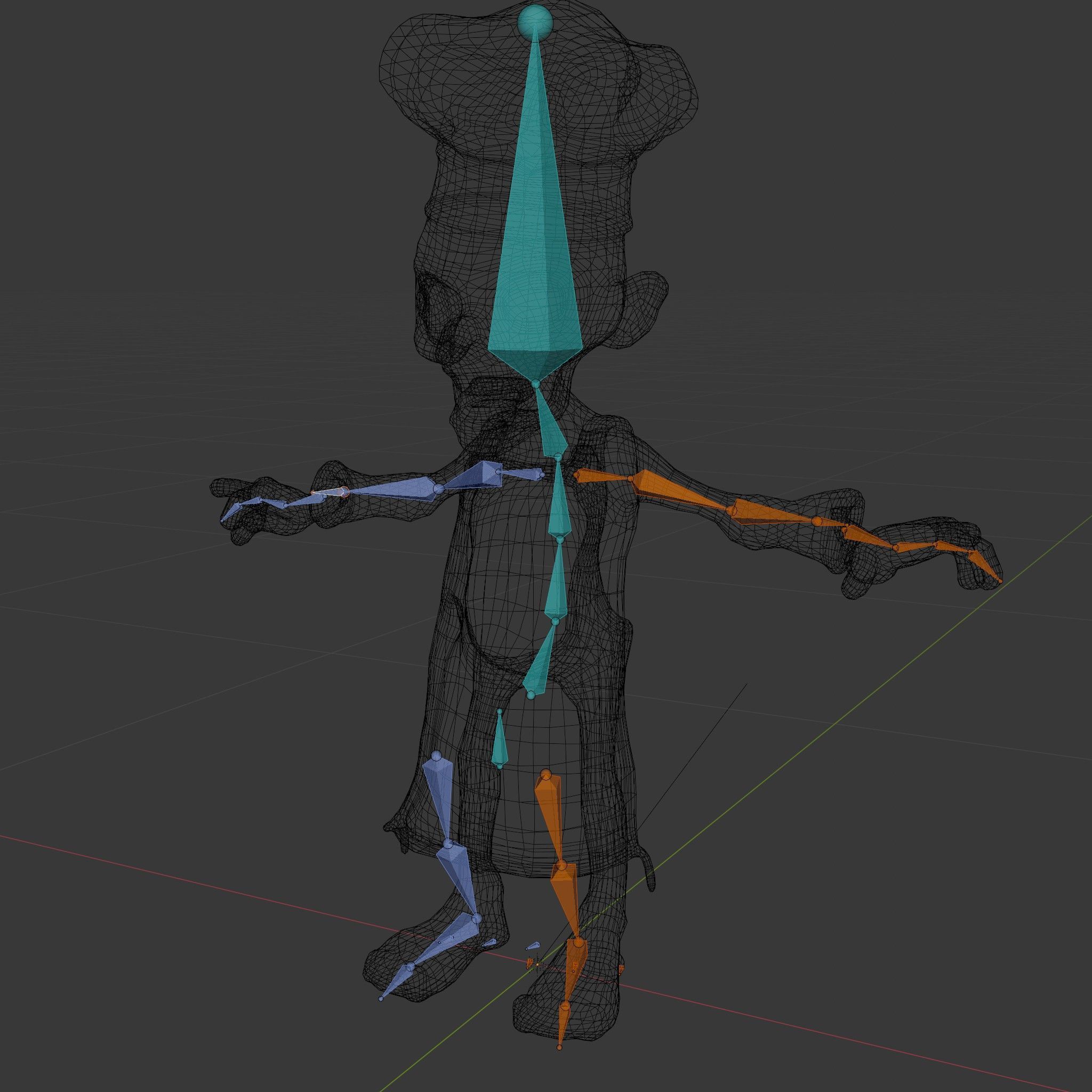Click the blue elbow joint sphere
Viewport: 1092px width, 1092px height.
pyautogui.click(x=438, y=488)
